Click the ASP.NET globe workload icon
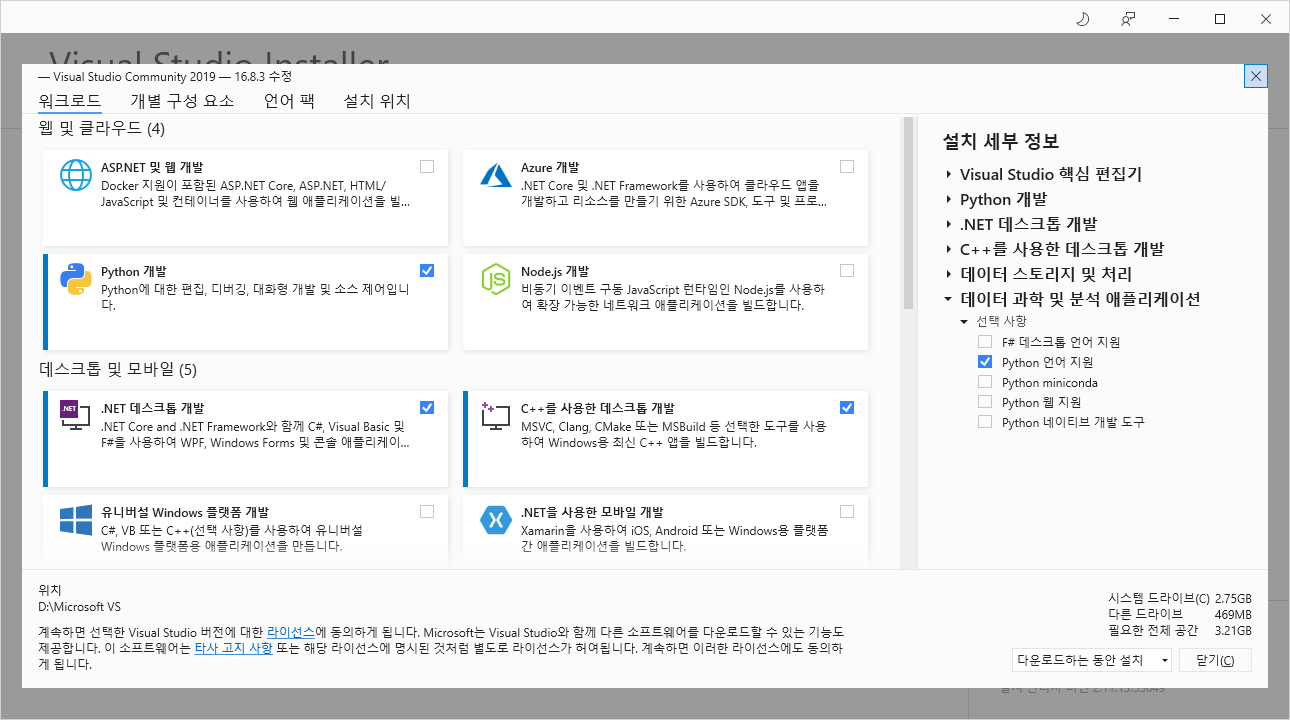Image resolution: width=1290 pixels, height=720 pixels. click(76, 175)
